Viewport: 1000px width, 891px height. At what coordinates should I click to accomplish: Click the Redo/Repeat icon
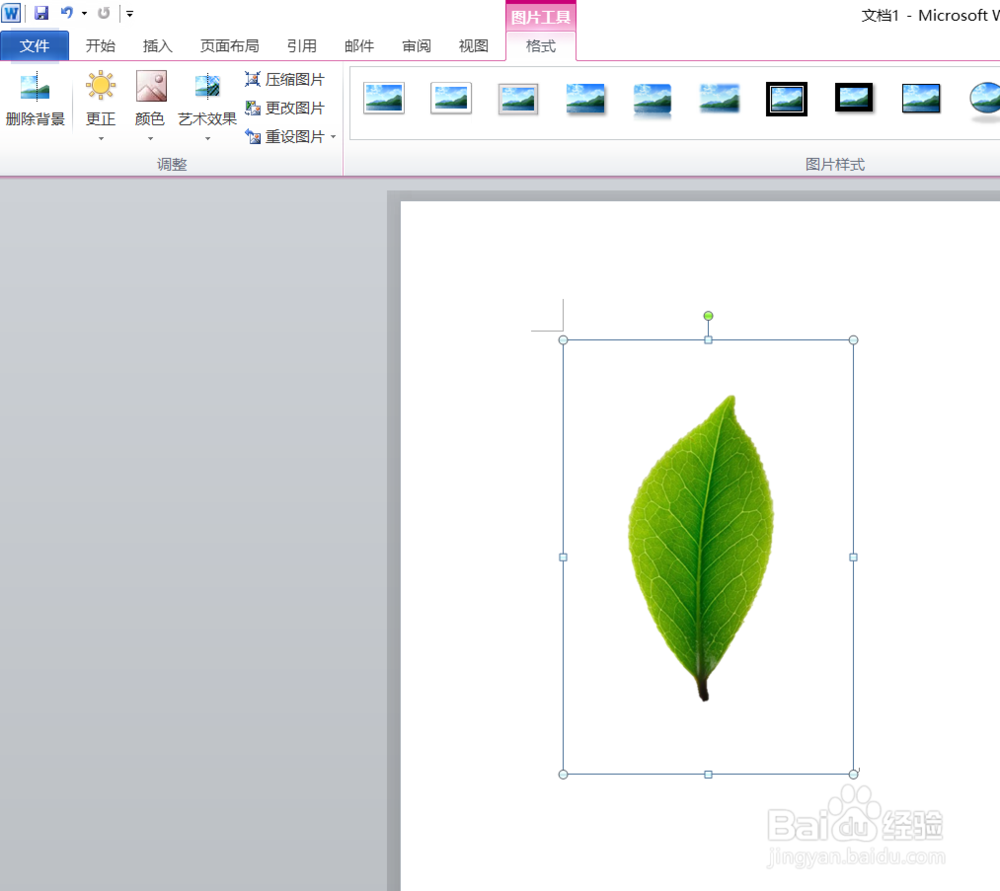(103, 13)
